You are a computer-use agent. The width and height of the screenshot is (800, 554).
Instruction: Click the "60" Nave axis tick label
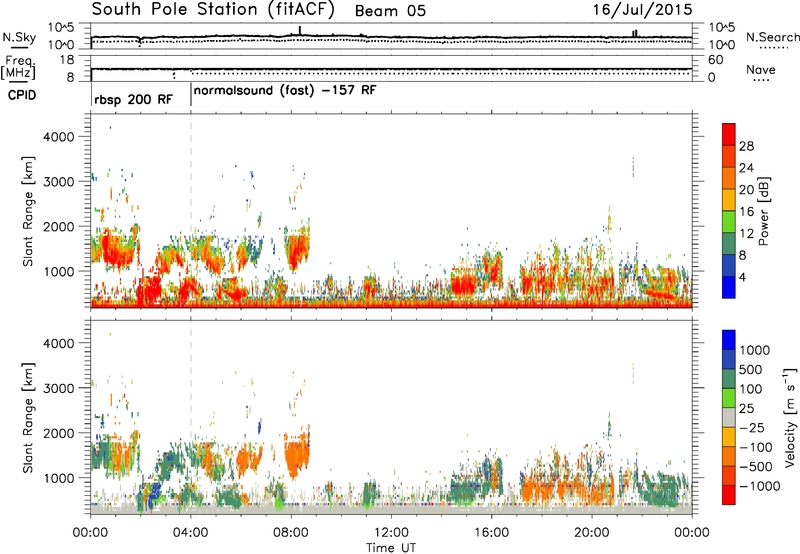coord(715,60)
